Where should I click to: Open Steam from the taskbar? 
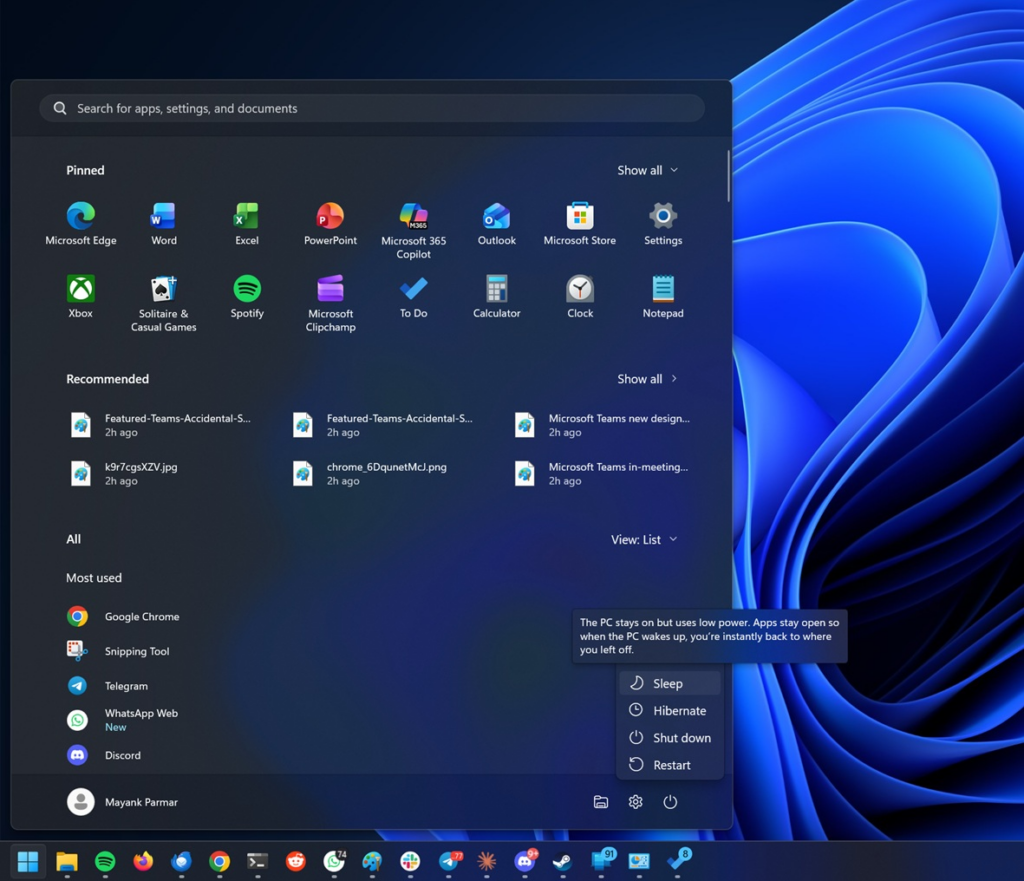[x=562, y=861]
